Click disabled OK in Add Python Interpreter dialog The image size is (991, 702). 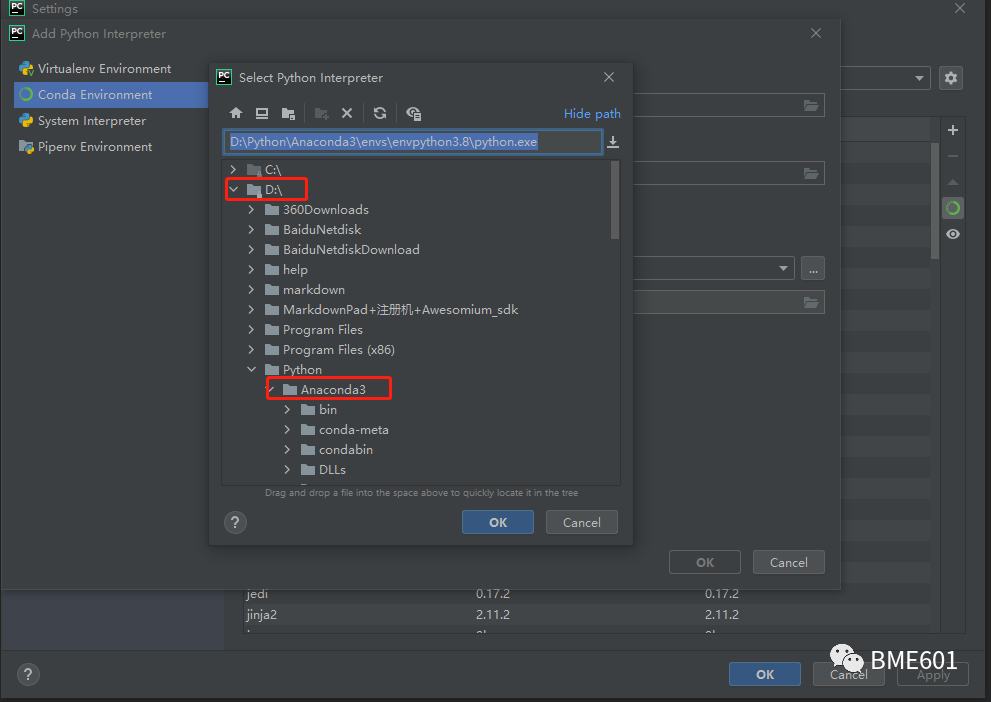tap(705, 562)
